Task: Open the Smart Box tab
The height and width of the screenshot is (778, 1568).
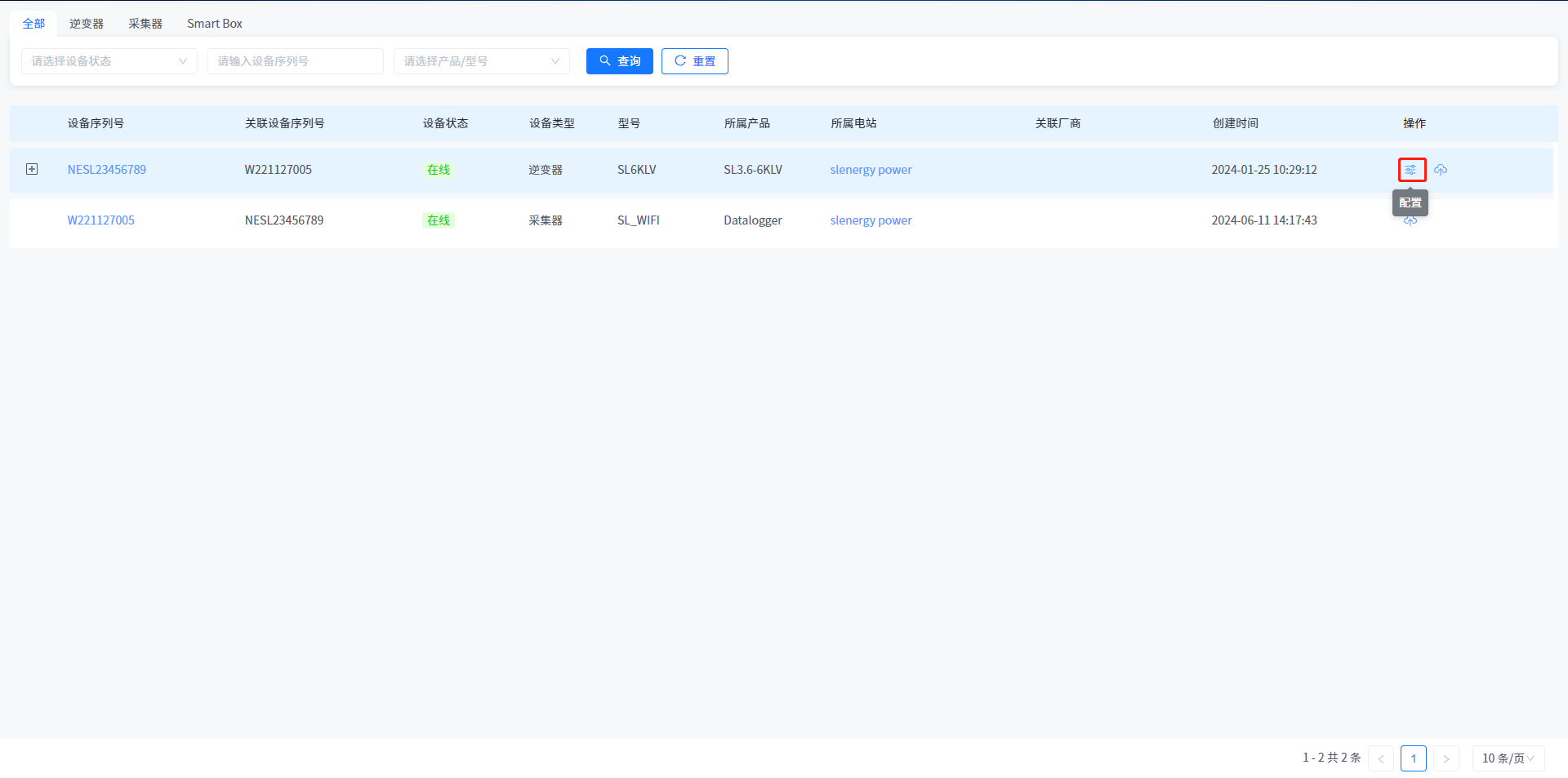Action: tap(215, 24)
